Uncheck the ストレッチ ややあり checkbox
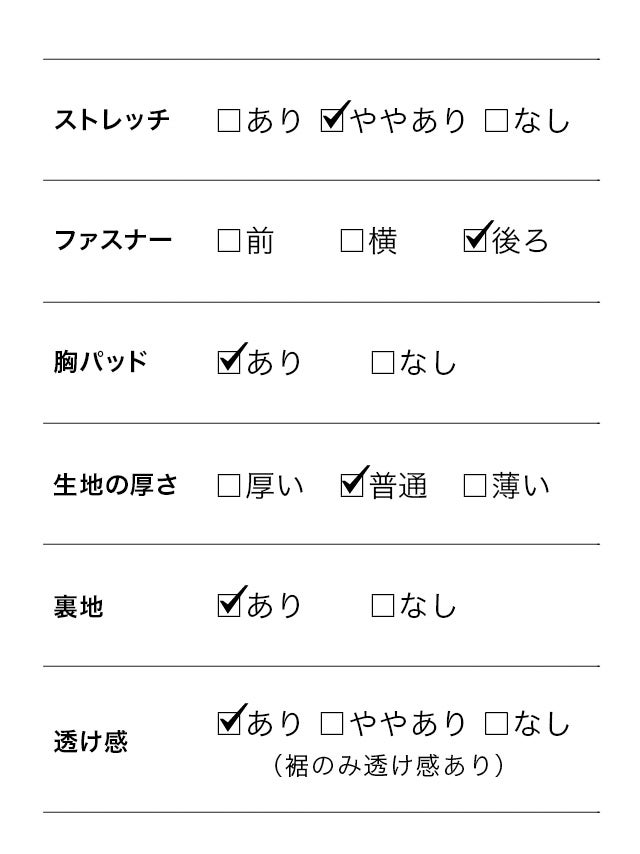This screenshot has width=640, height=854. point(332,122)
